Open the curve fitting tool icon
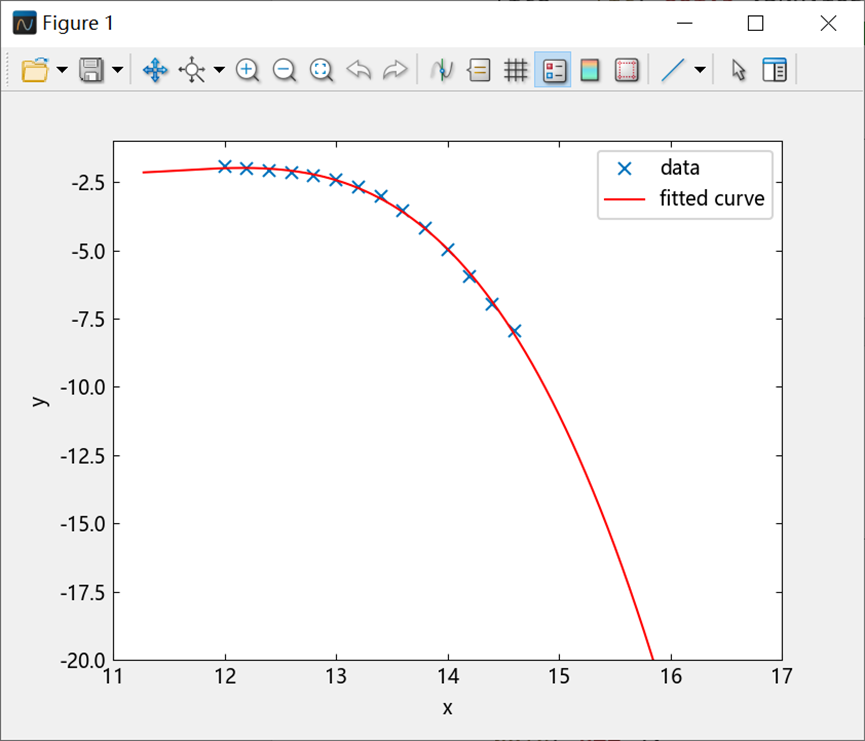Screen dimensions: 865x741 pos(442,70)
